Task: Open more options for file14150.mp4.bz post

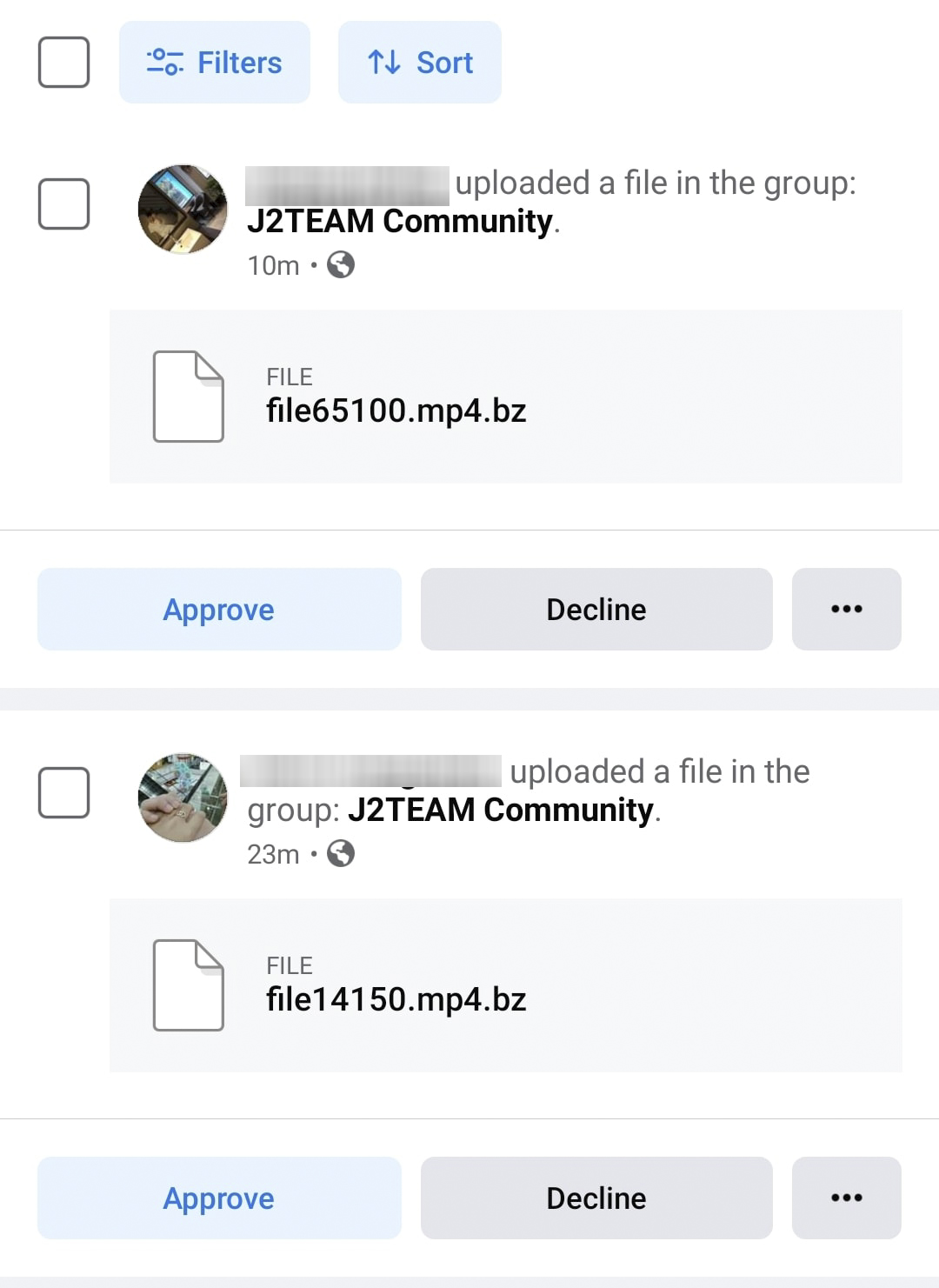Action: point(846,1198)
